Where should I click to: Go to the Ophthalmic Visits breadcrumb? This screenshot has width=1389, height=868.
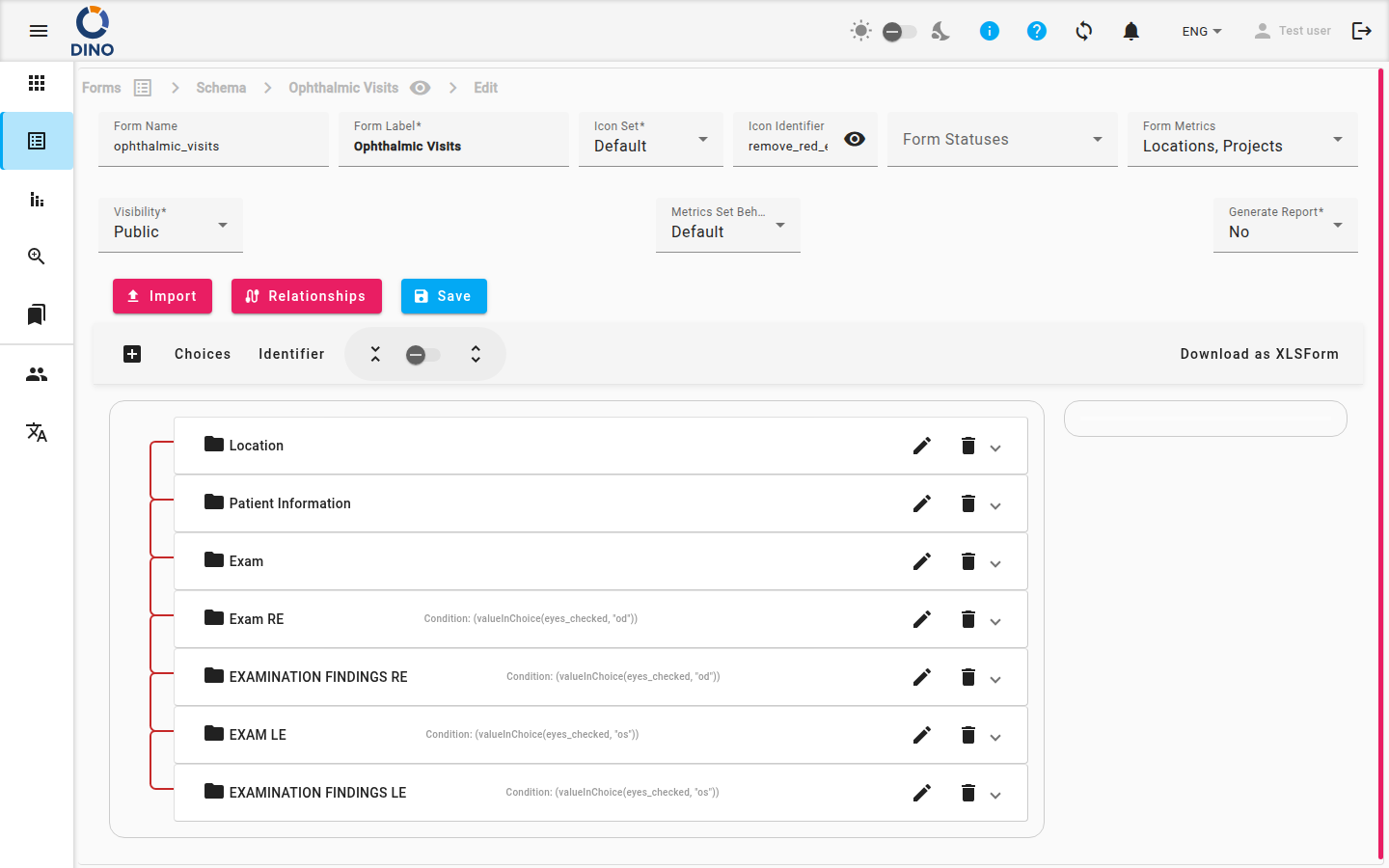(343, 88)
